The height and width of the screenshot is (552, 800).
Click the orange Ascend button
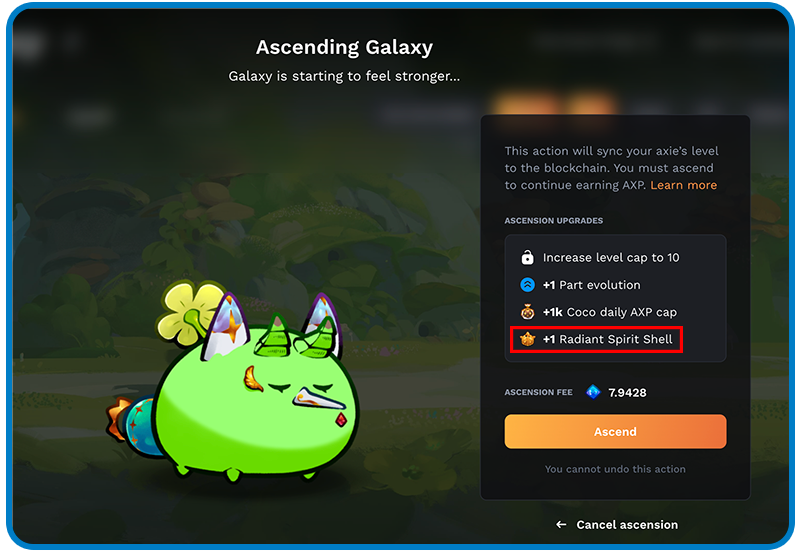pos(615,432)
